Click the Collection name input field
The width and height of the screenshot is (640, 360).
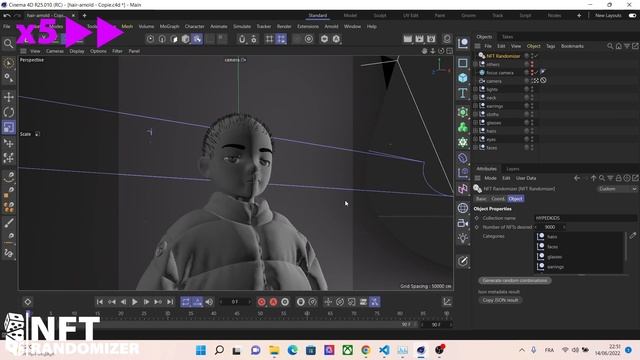pyautogui.click(x=585, y=218)
